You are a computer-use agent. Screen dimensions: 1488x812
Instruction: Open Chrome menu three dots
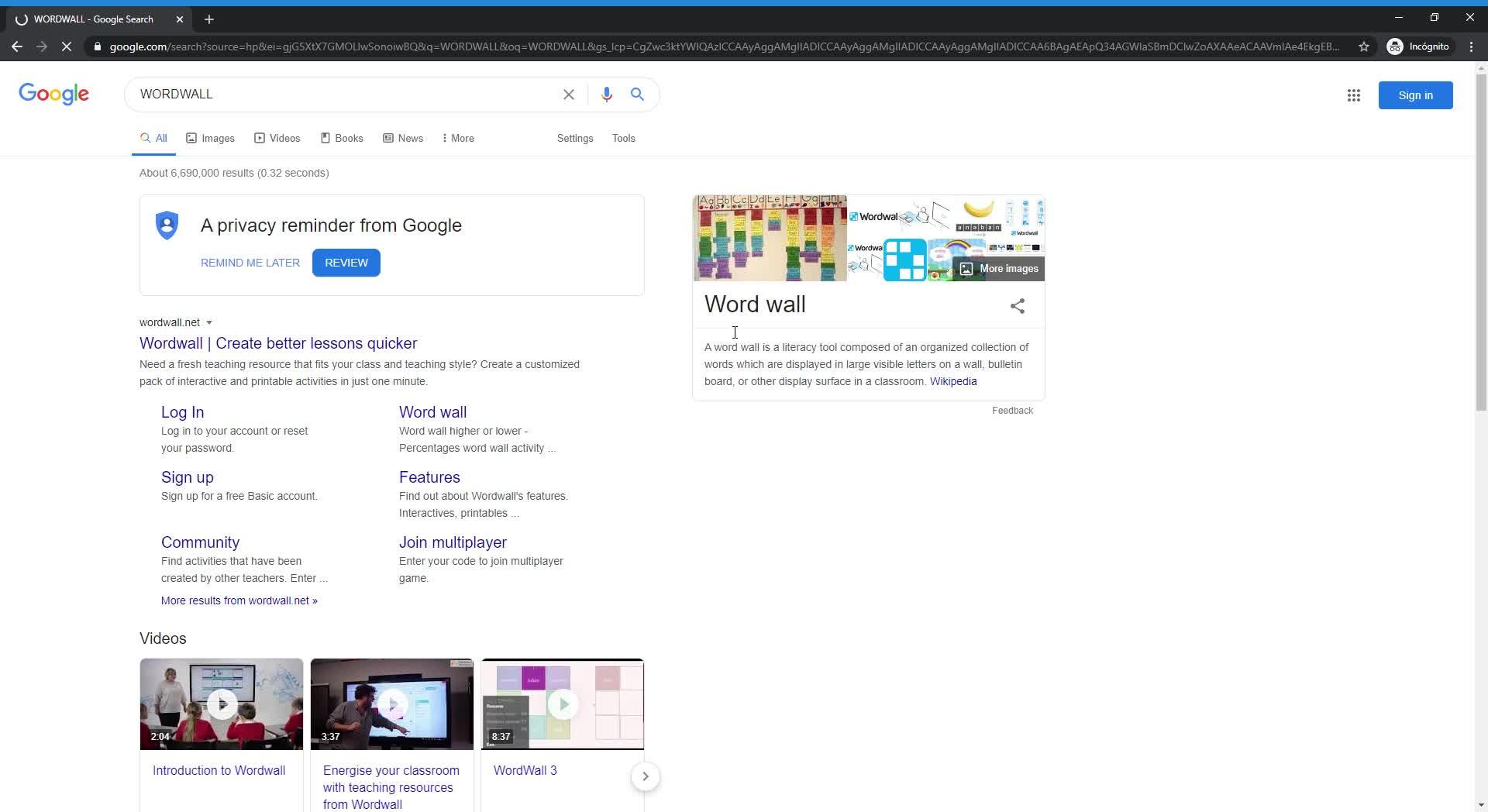tap(1472, 46)
